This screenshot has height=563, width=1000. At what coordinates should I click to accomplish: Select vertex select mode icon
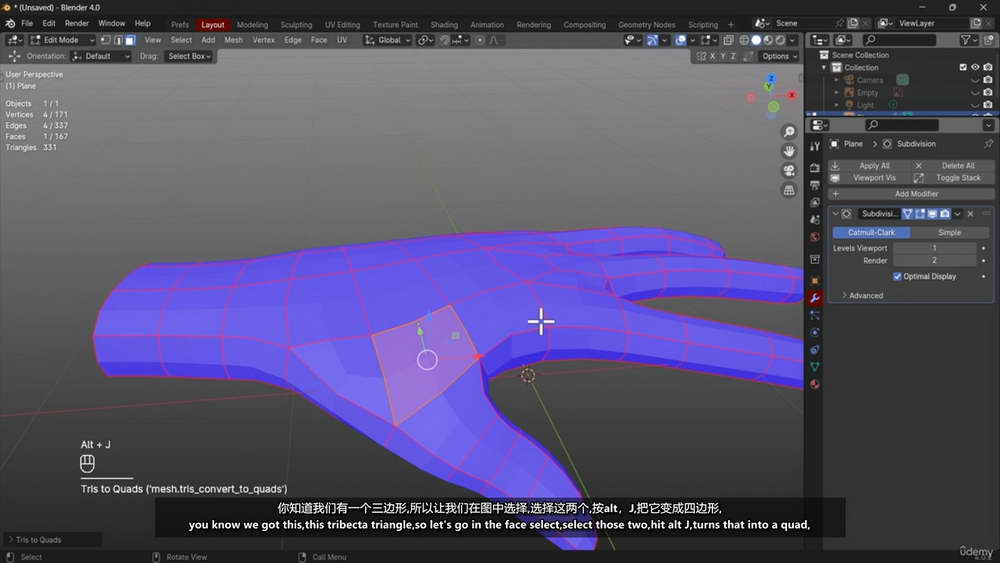(x=106, y=40)
